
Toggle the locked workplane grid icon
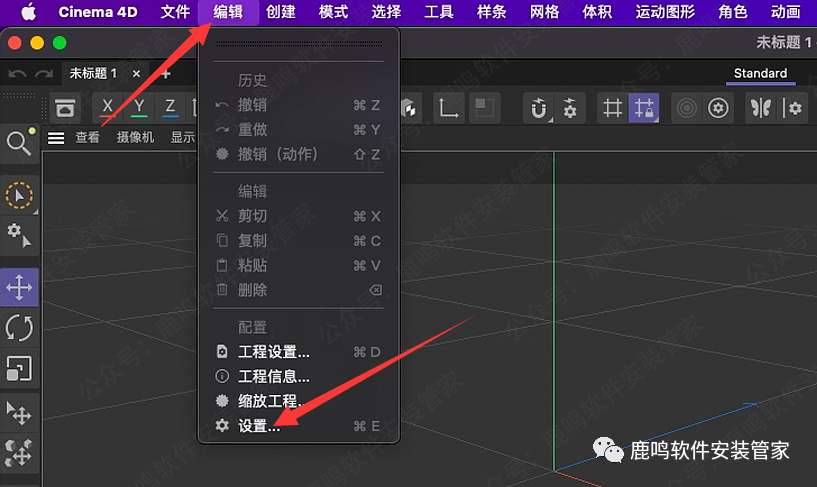coord(644,108)
